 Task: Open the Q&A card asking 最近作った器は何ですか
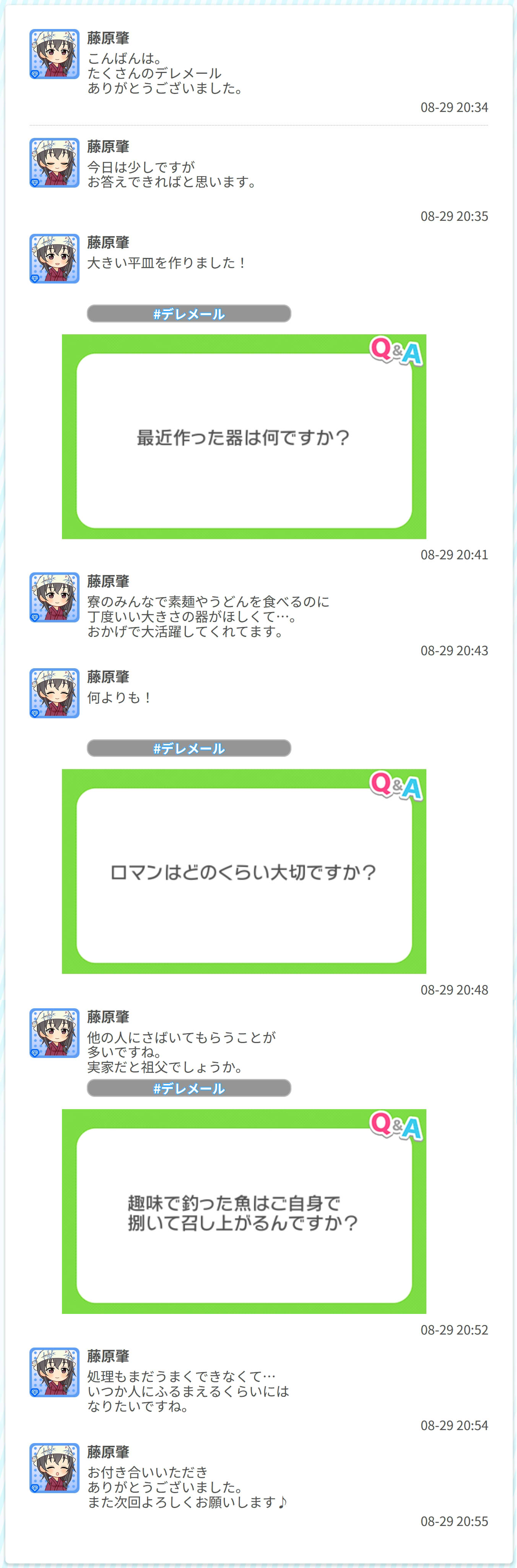(x=244, y=437)
